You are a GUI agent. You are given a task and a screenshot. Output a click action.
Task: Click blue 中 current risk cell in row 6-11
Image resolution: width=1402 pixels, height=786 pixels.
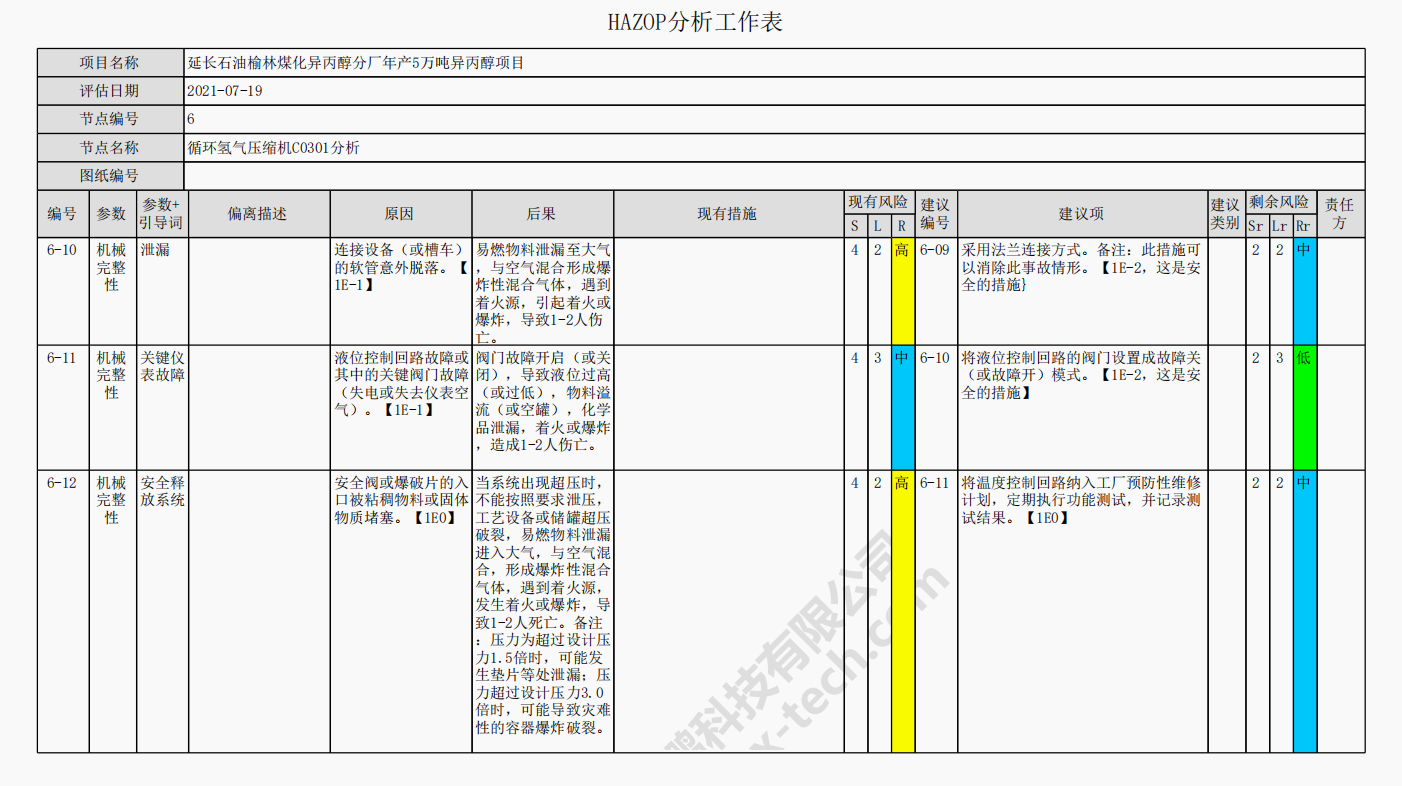[x=903, y=407]
